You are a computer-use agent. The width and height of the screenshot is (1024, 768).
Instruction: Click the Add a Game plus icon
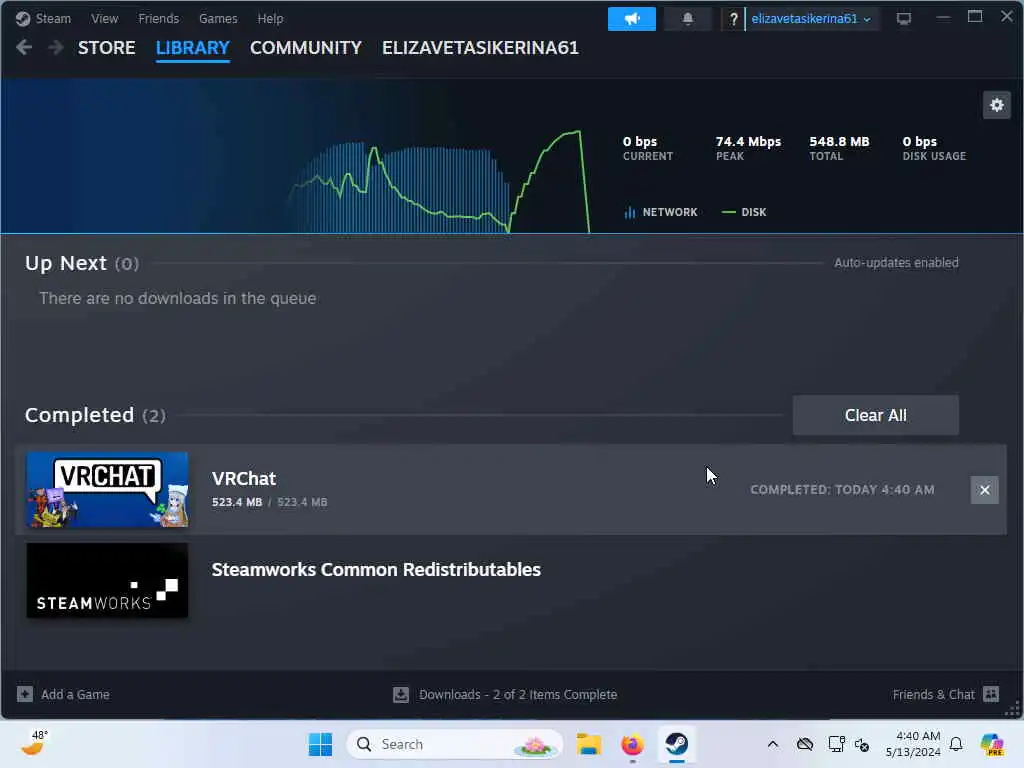click(25, 694)
